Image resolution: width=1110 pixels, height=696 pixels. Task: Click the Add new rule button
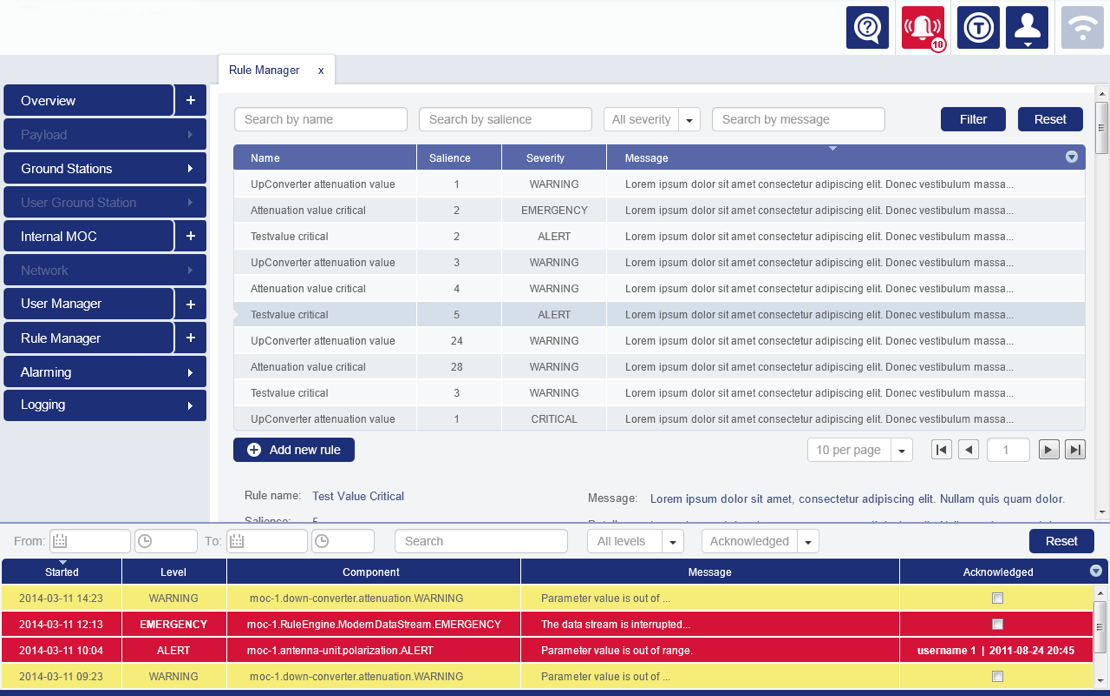click(x=294, y=450)
